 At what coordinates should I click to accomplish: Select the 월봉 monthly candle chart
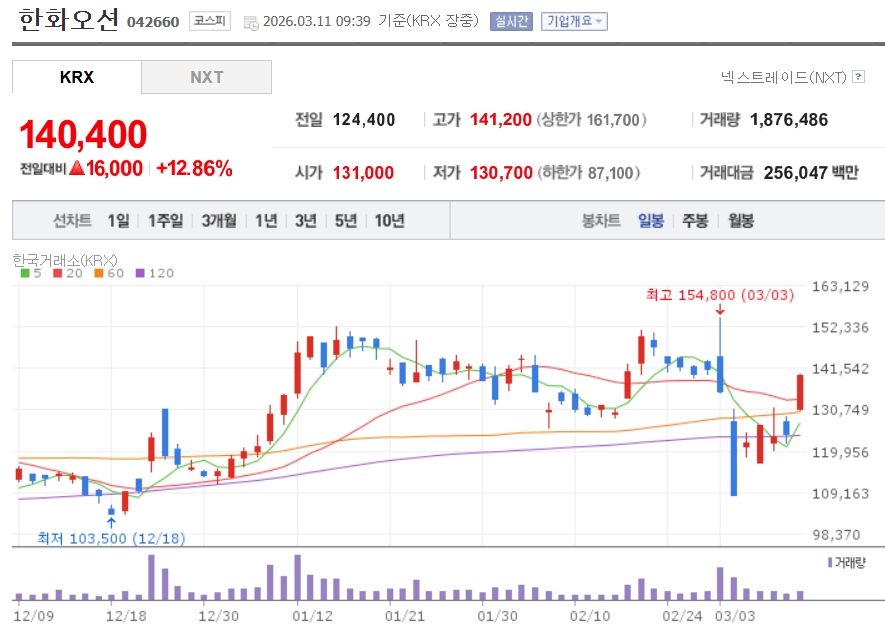pos(741,221)
